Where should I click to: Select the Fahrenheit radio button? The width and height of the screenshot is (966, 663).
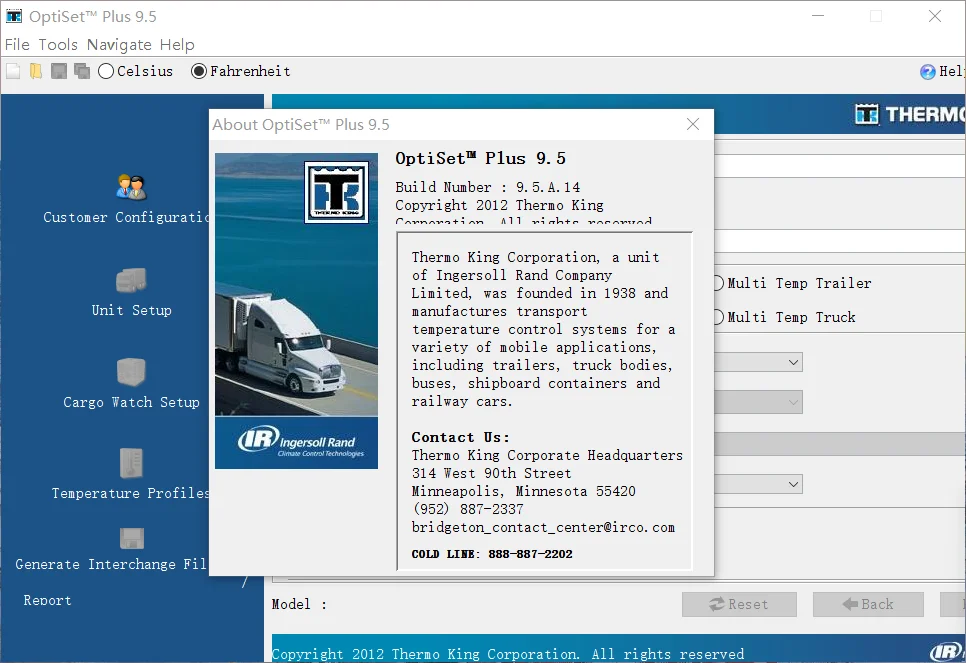coord(198,71)
